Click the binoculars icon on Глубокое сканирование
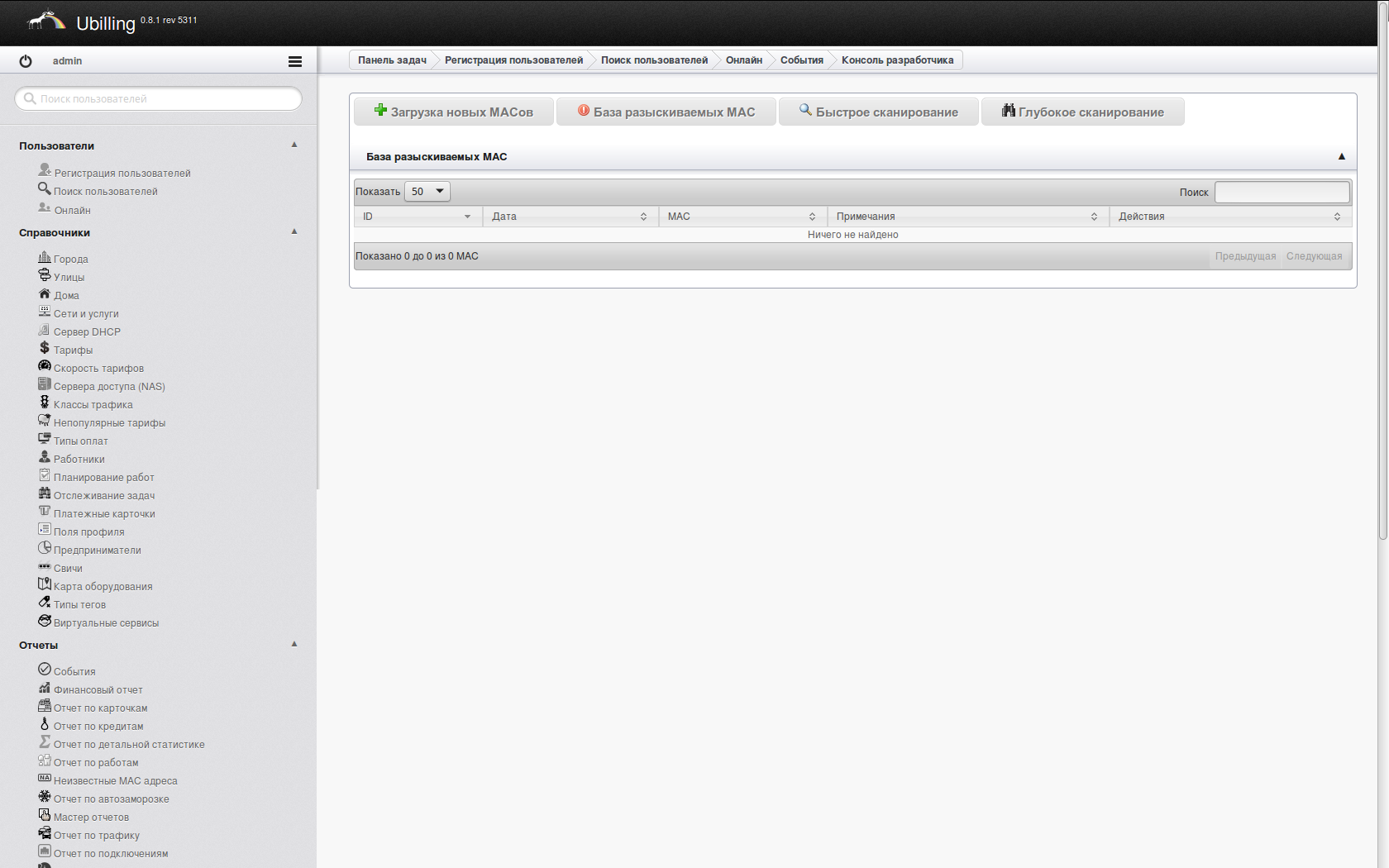Screen dimensions: 1389x868 [x=1008, y=110]
